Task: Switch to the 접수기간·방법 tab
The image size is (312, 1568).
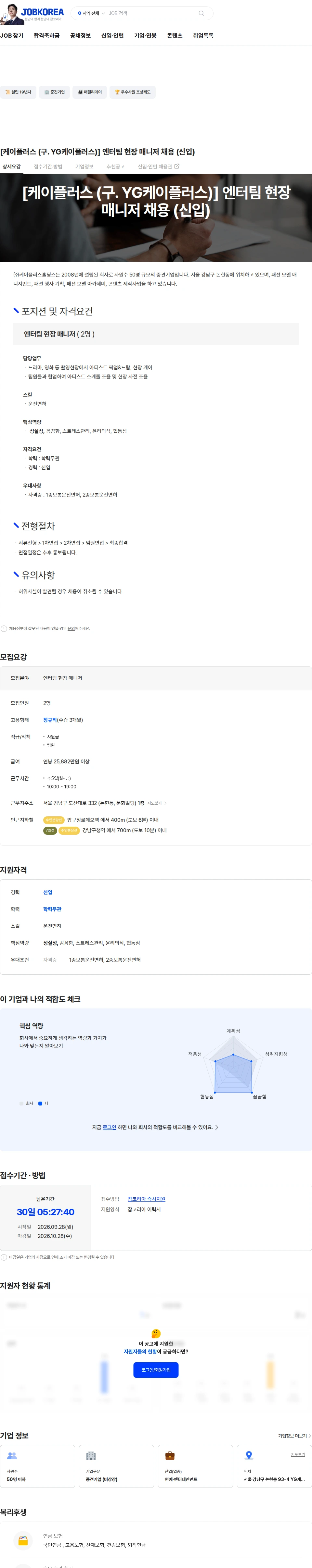Action: 48,166
